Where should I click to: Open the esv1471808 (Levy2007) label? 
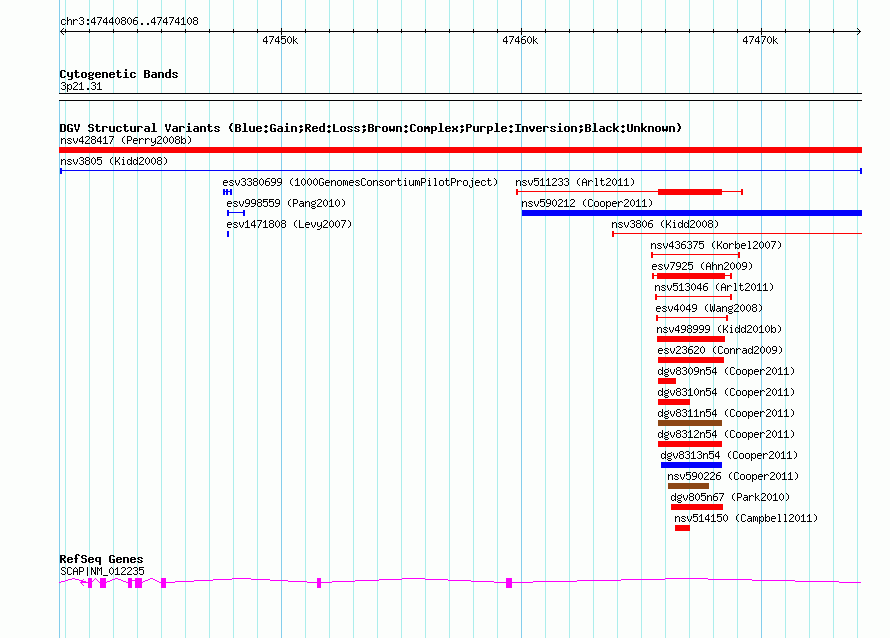coord(289,224)
